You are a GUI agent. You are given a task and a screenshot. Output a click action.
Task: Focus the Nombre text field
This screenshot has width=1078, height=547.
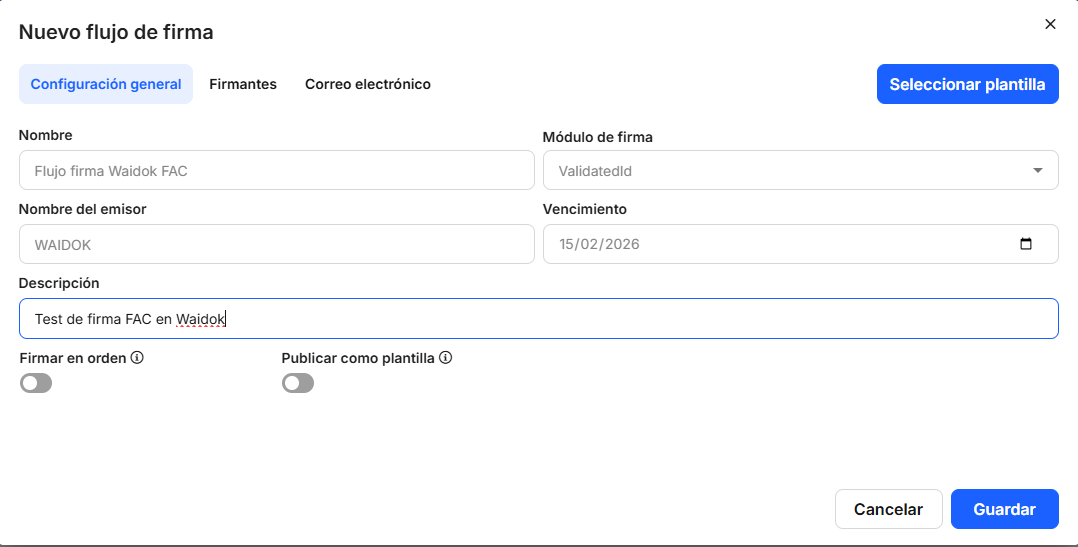(x=276, y=170)
